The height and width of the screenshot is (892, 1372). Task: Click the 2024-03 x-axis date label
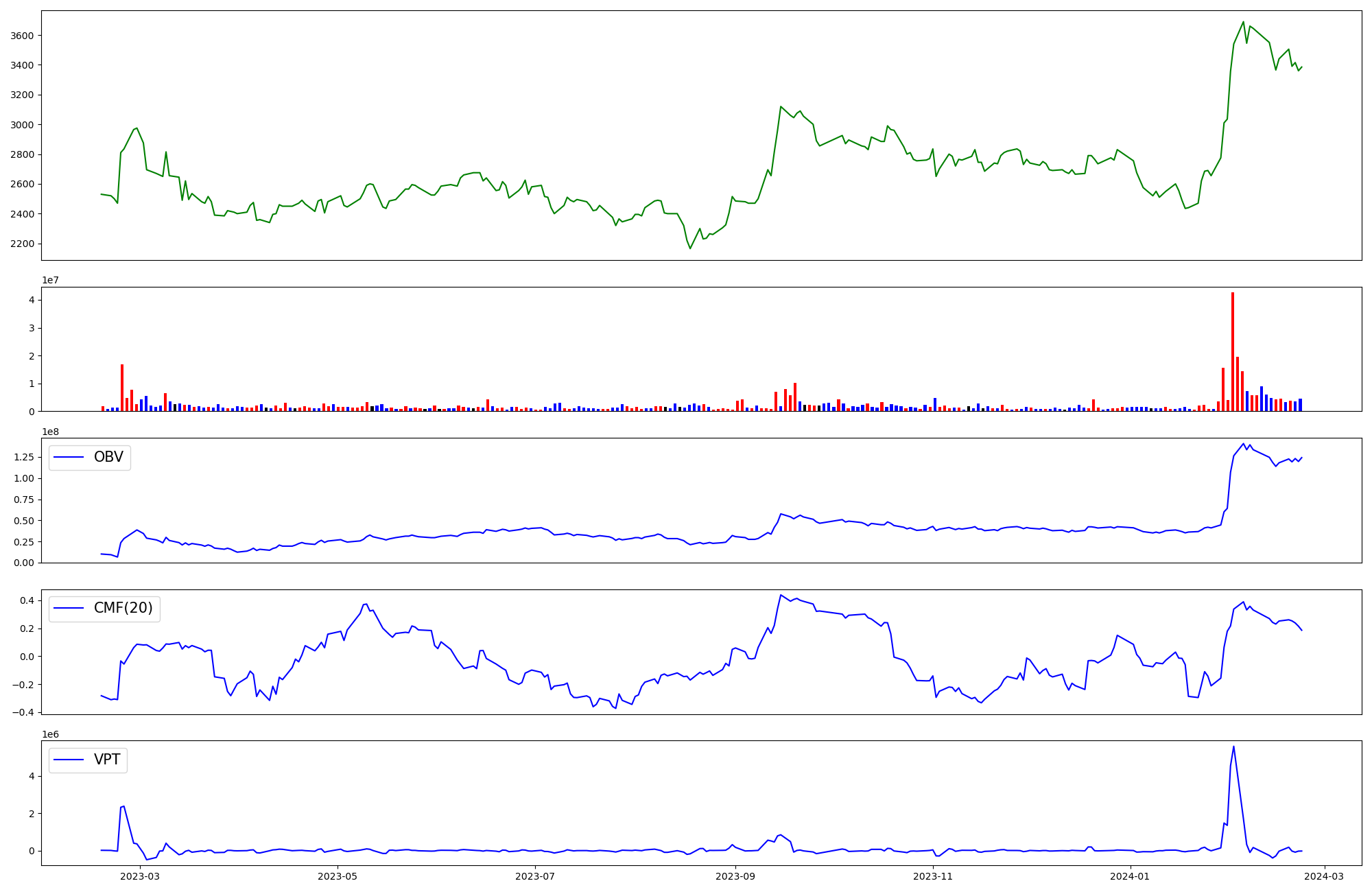[1324, 876]
